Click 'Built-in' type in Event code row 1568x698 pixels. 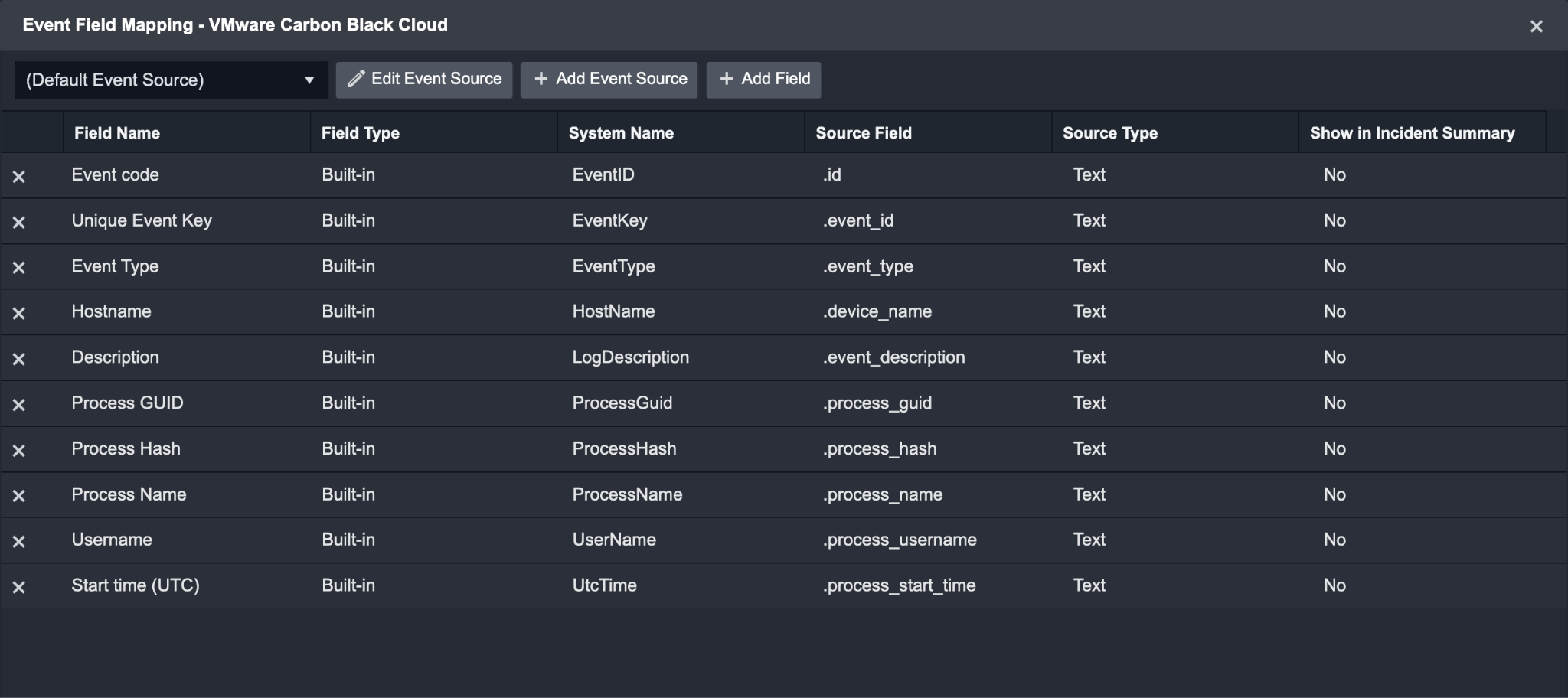click(348, 174)
